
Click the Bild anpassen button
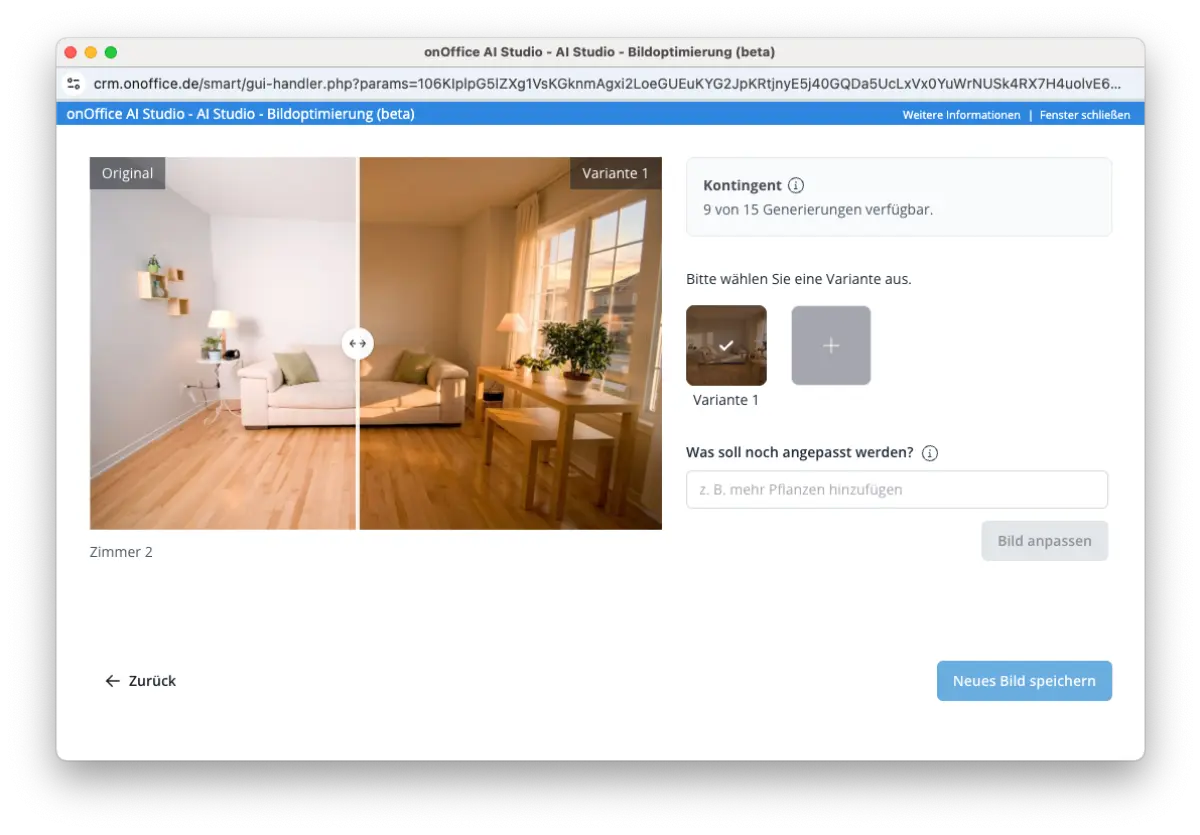[1044, 541]
